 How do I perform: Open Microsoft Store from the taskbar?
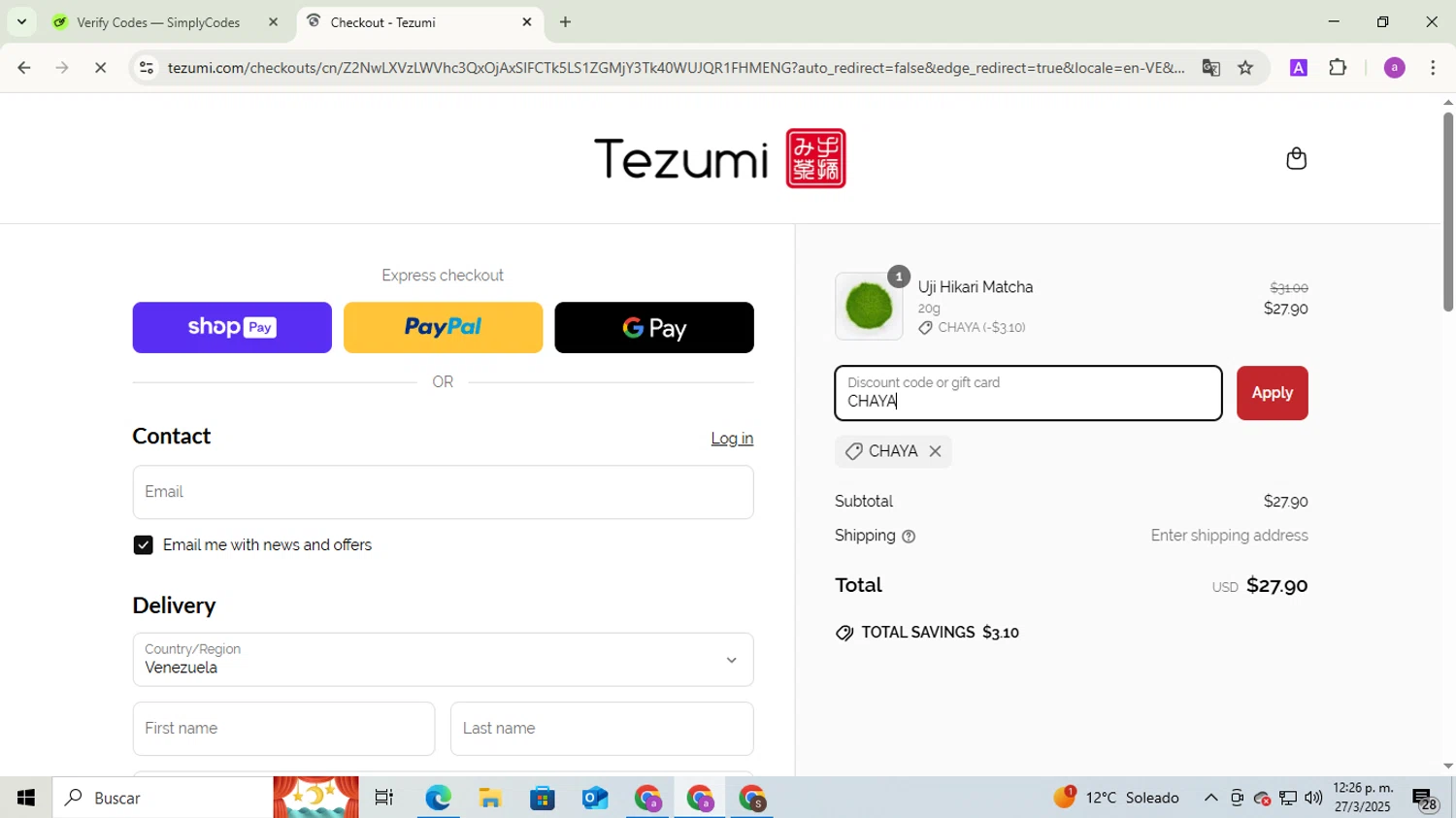(543, 798)
